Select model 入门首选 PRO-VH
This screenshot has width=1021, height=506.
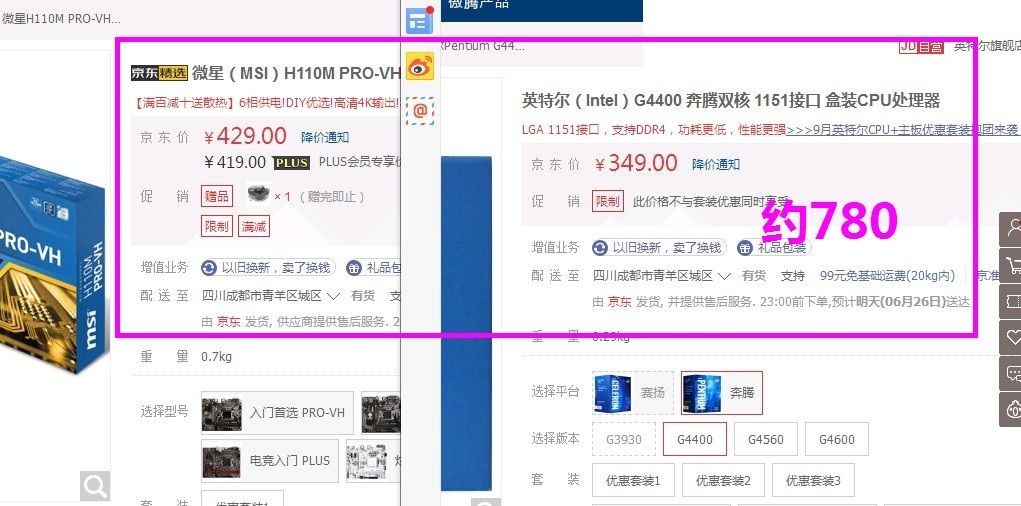277,413
